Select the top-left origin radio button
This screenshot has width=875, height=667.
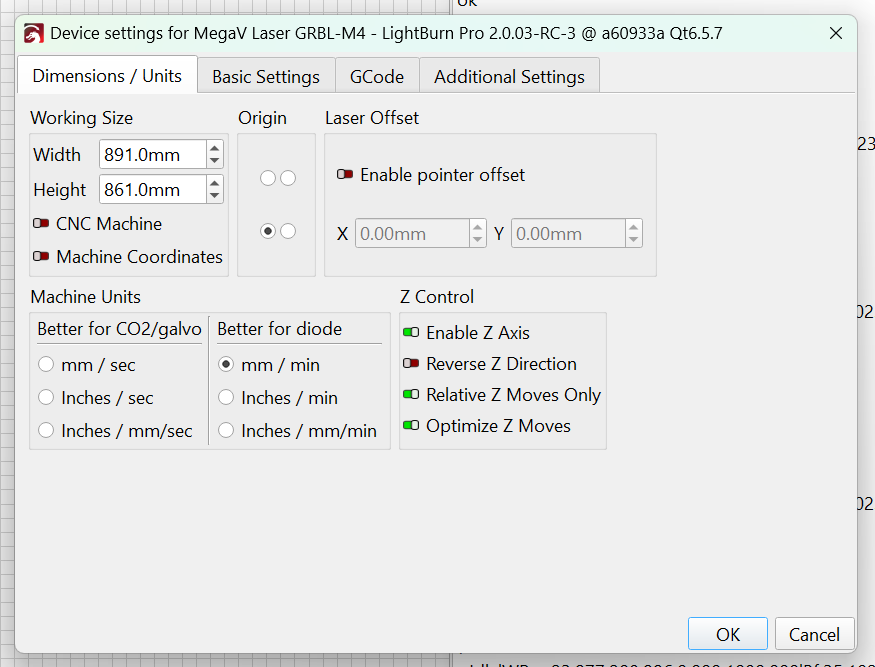268,178
